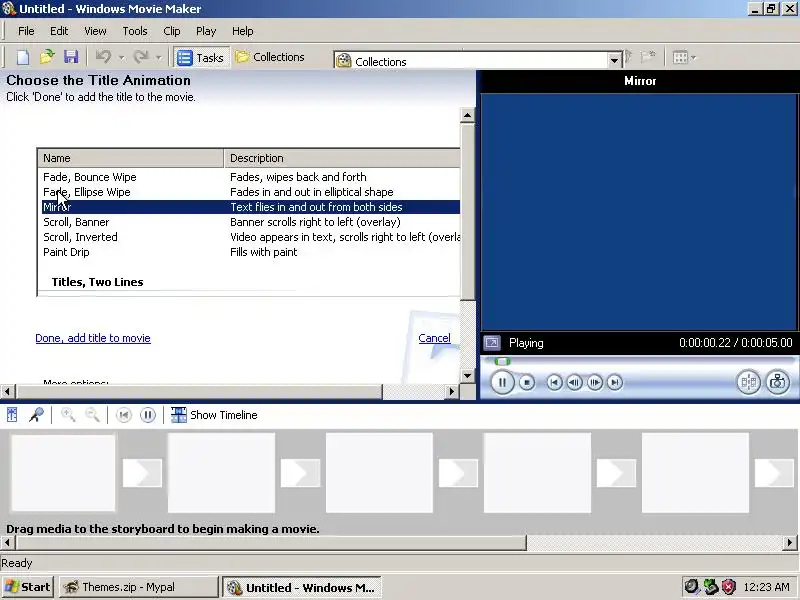Rewind the storyboard
Image resolution: width=800 pixels, height=600 pixels.
click(x=123, y=415)
